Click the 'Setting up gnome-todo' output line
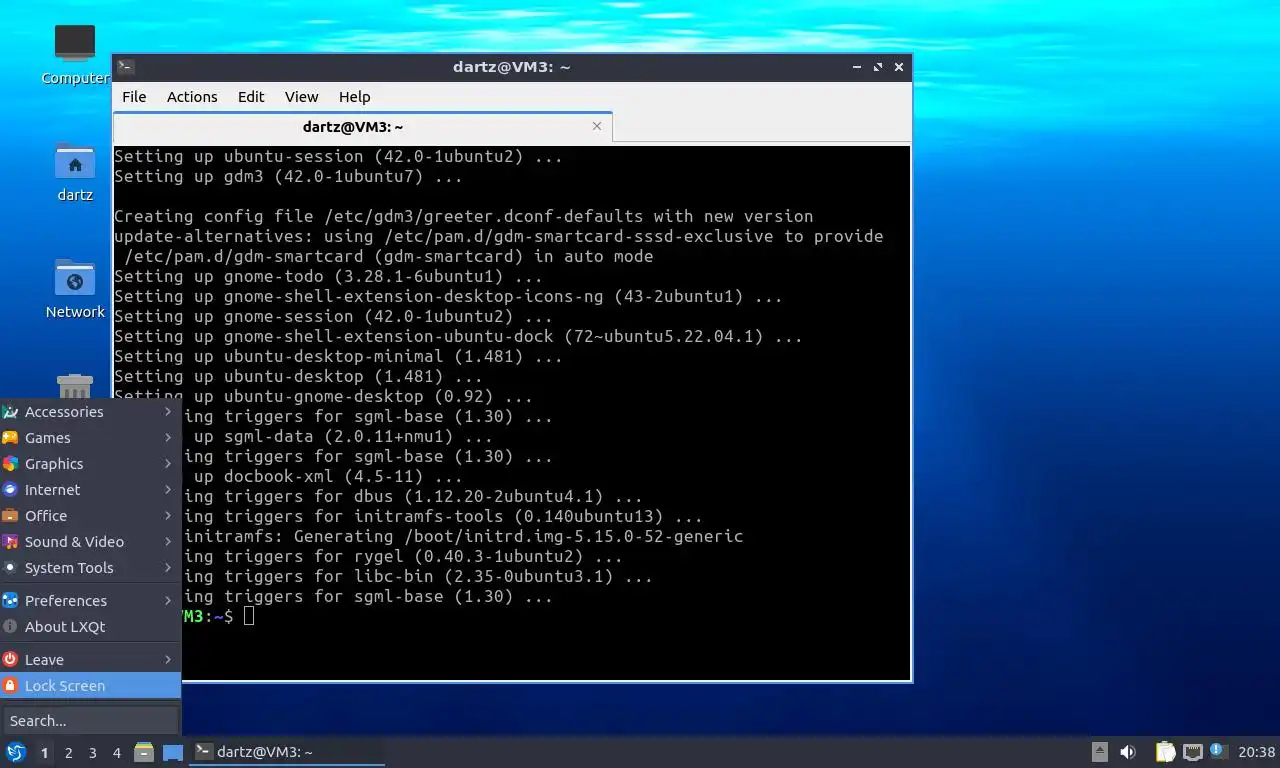This screenshot has width=1280, height=768. (328, 276)
